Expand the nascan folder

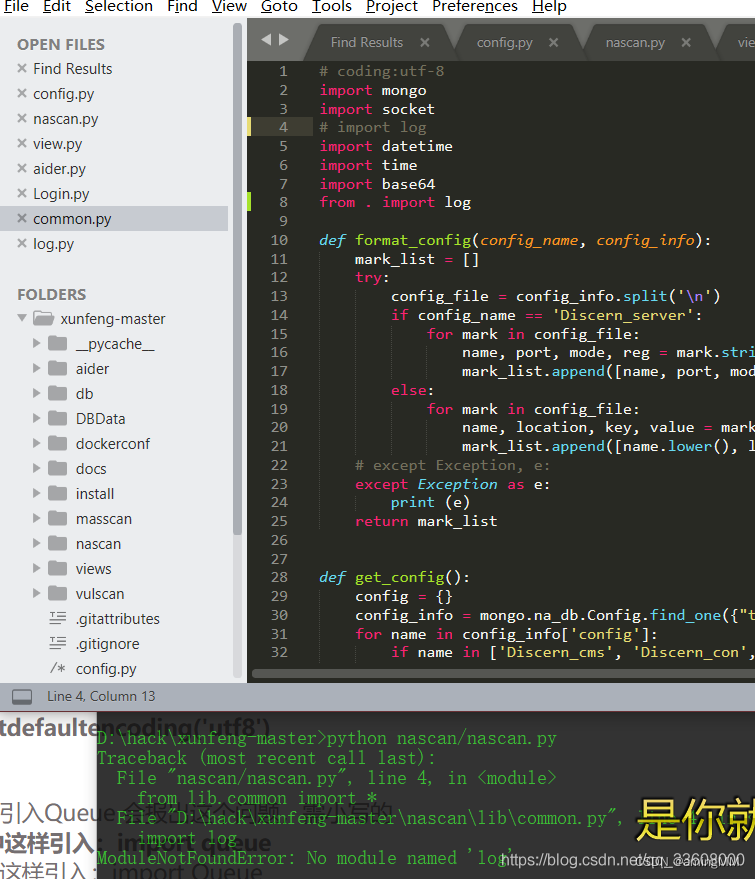36,543
